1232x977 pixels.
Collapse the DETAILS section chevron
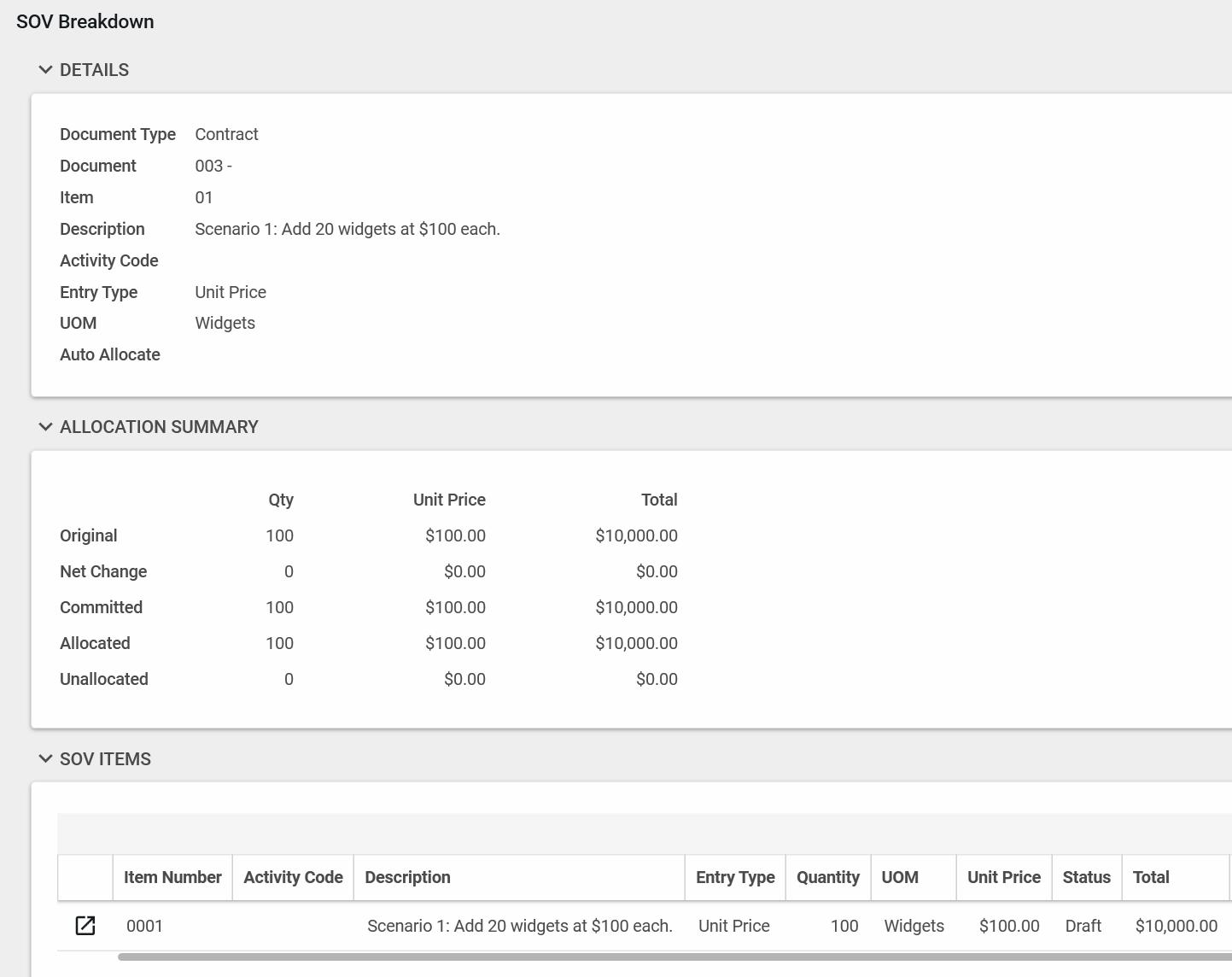coord(45,70)
